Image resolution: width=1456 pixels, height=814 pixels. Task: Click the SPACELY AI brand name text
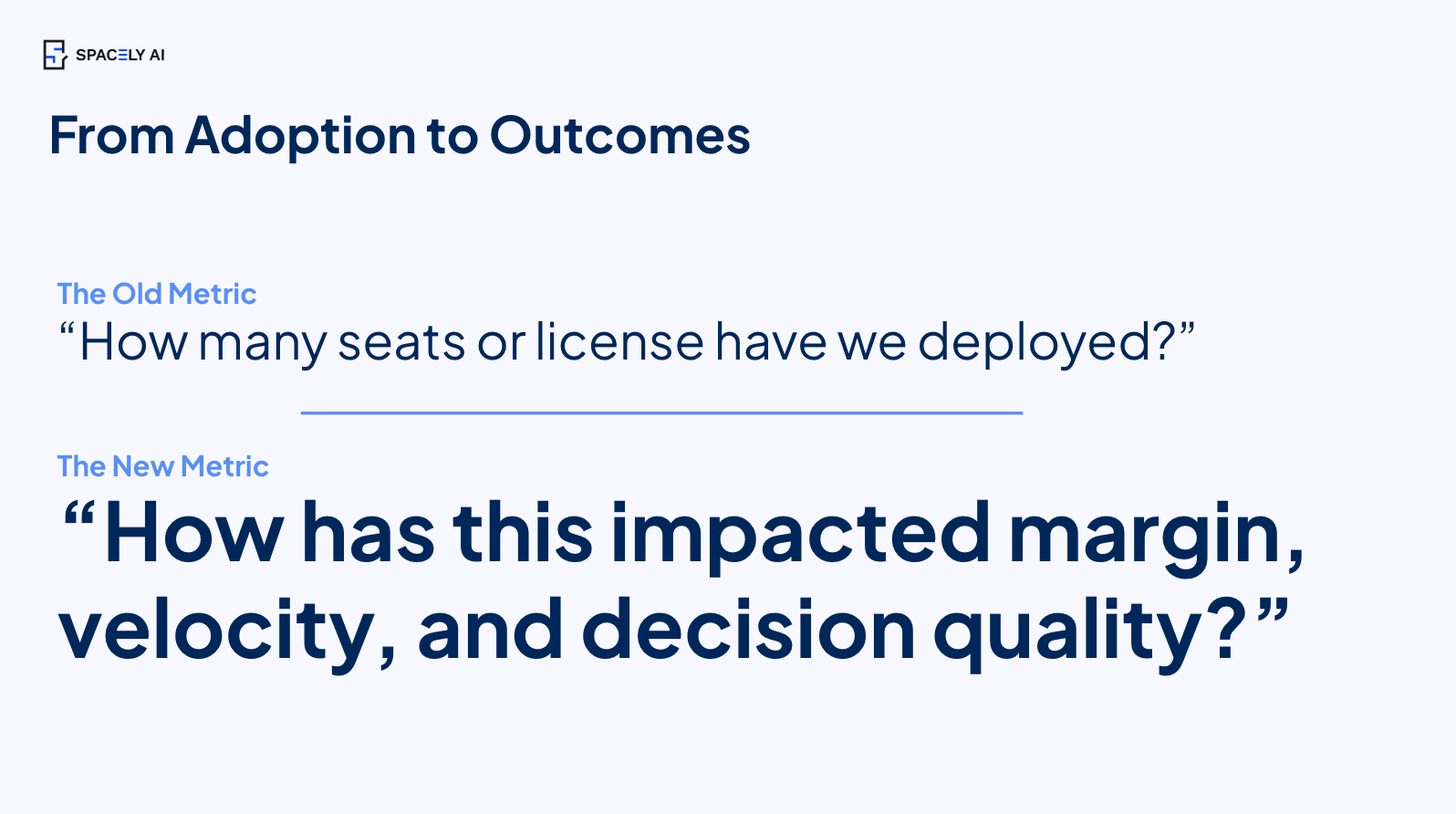tap(120, 55)
